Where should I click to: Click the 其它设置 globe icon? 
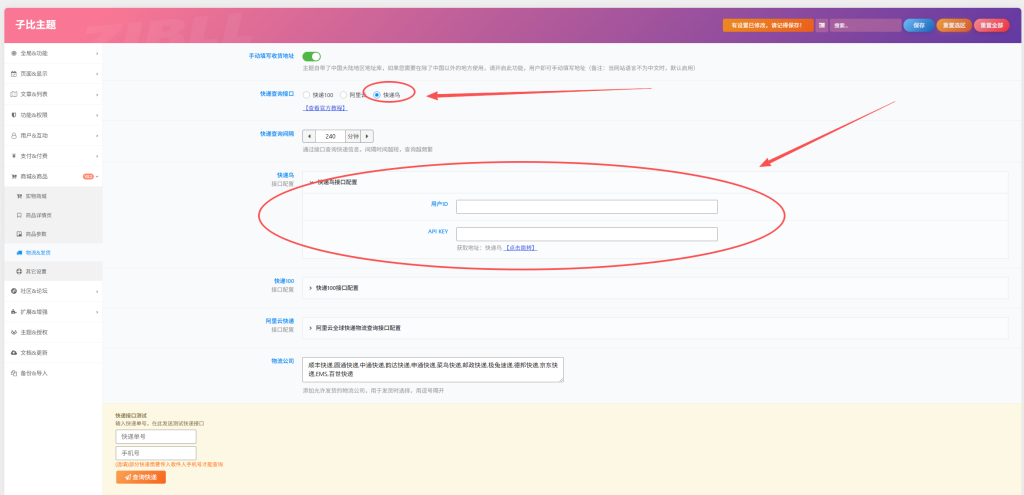pos(19,271)
